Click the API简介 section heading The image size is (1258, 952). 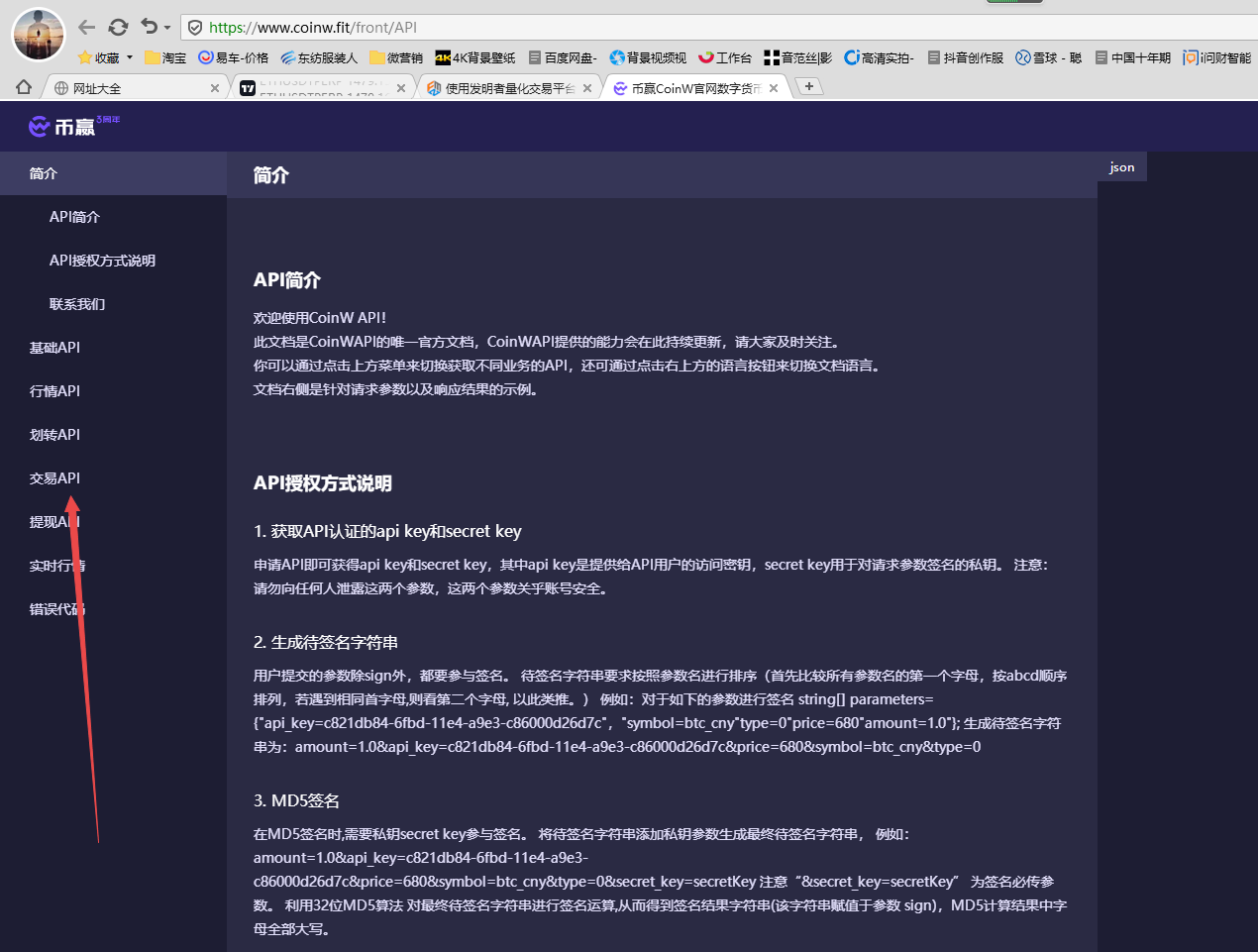click(x=287, y=280)
